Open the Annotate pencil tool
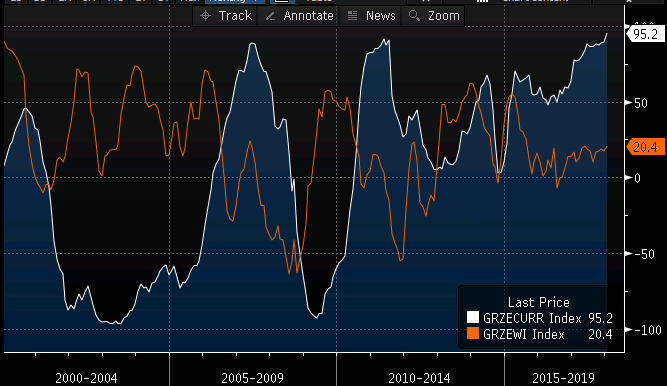 click(299, 16)
